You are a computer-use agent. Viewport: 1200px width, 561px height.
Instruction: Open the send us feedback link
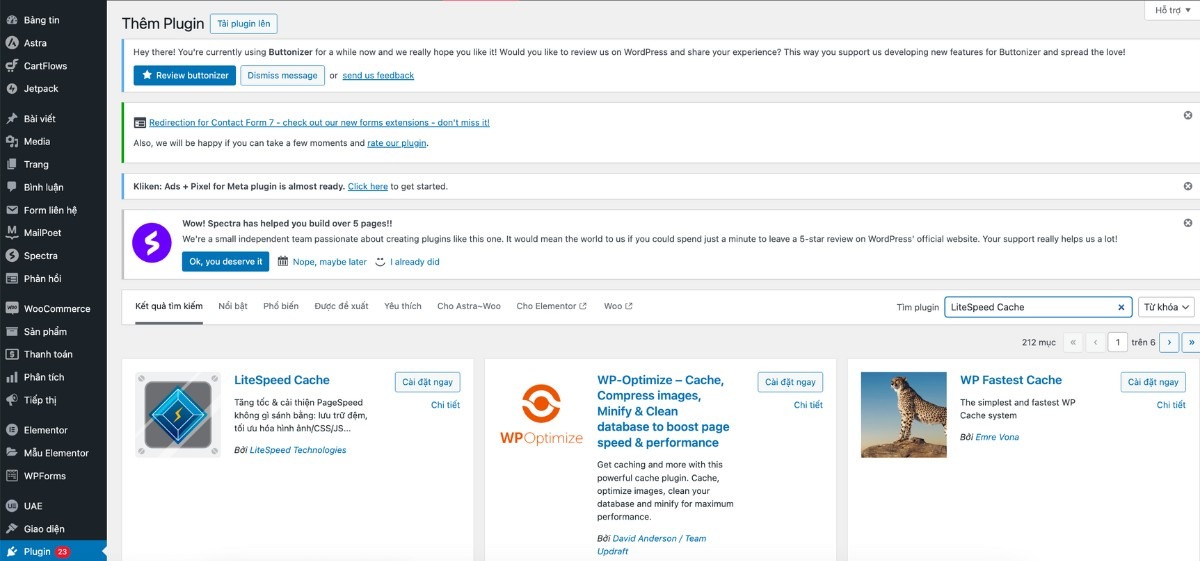[x=378, y=75]
